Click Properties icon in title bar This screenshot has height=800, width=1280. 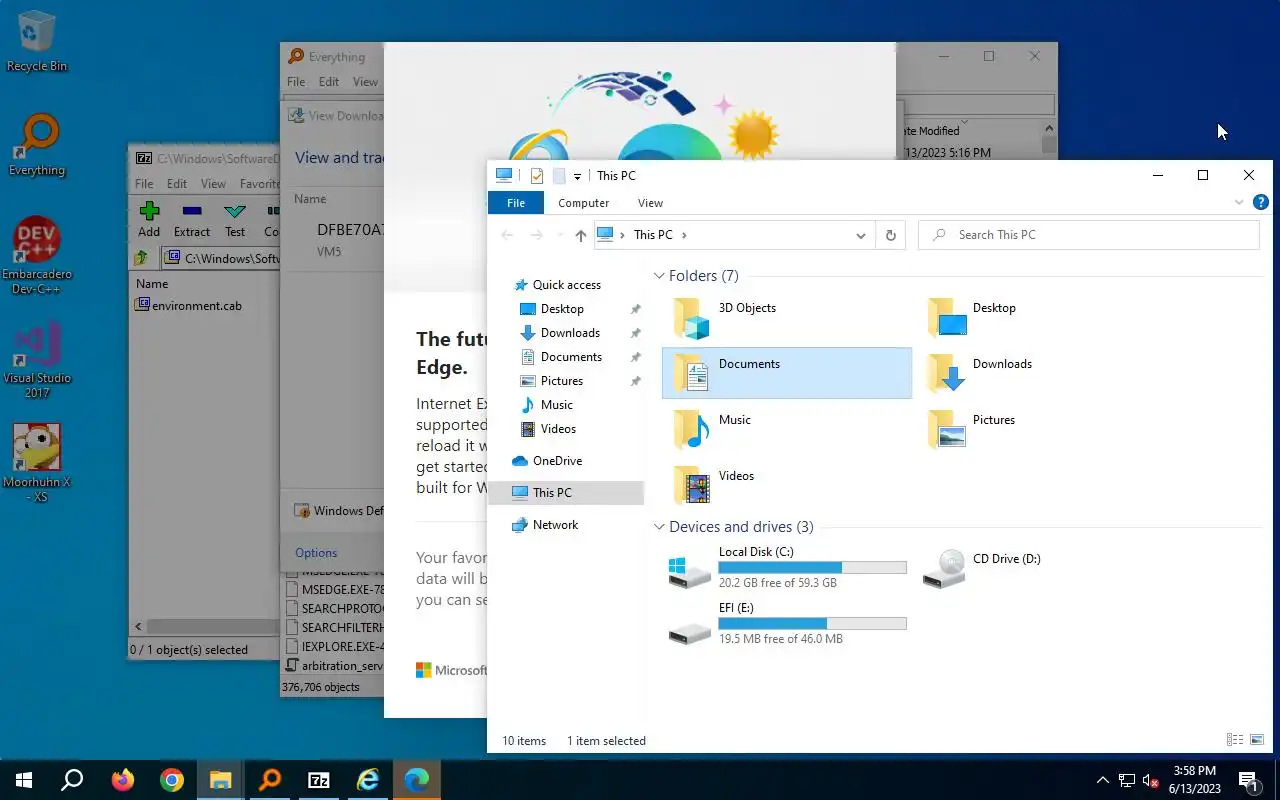537,176
